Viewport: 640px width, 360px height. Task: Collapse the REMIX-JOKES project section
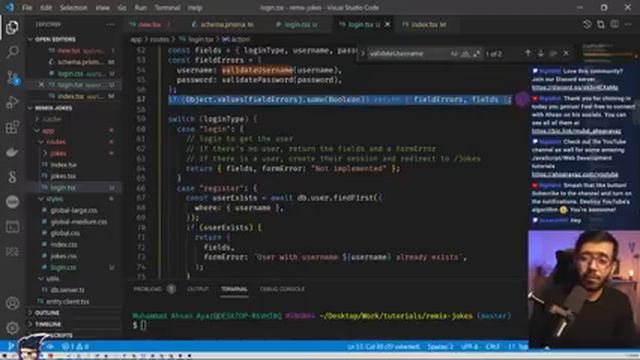click(x=31, y=108)
